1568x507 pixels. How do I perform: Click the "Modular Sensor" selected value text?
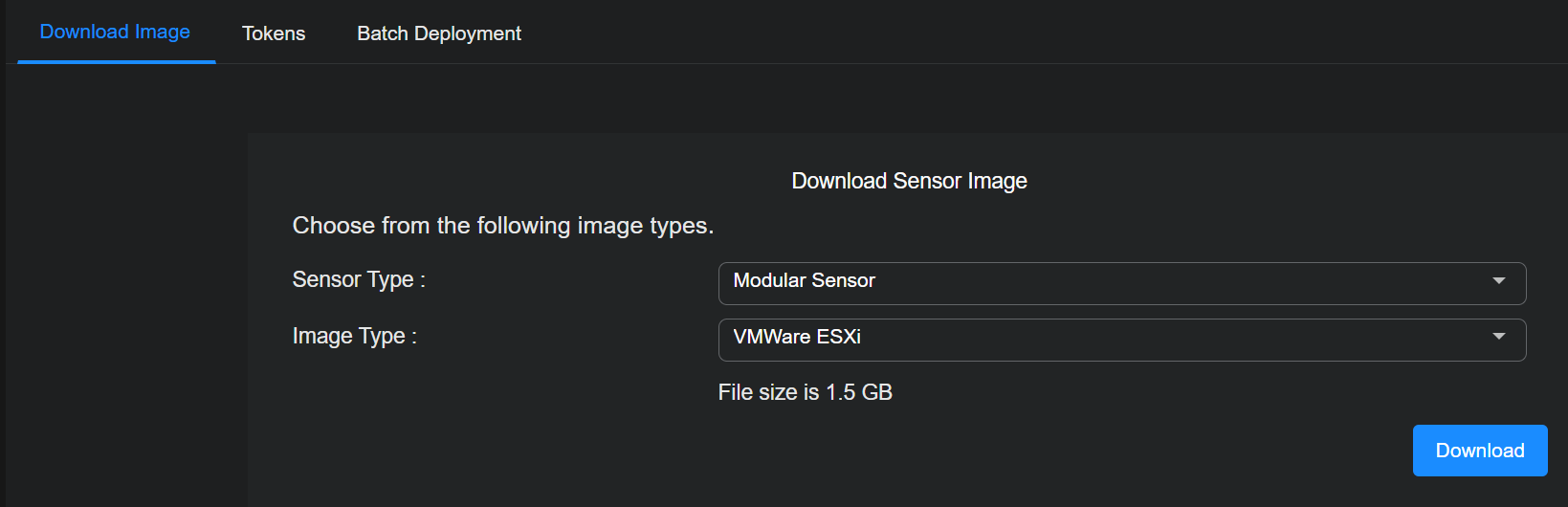point(804,280)
